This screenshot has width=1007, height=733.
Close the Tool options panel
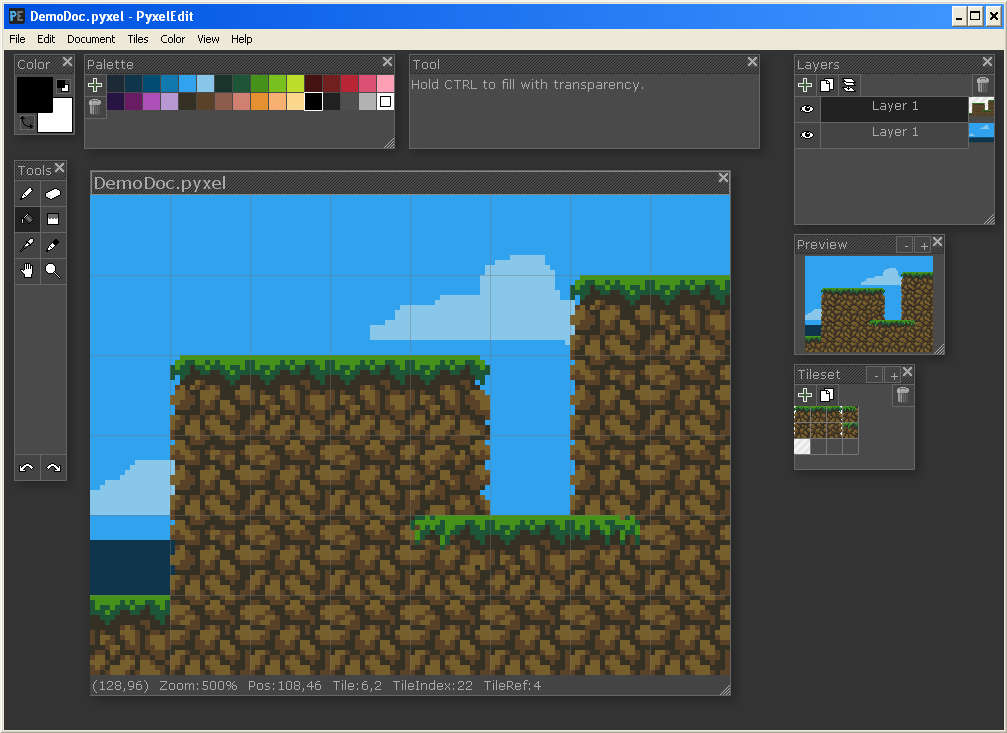coord(752,63)
